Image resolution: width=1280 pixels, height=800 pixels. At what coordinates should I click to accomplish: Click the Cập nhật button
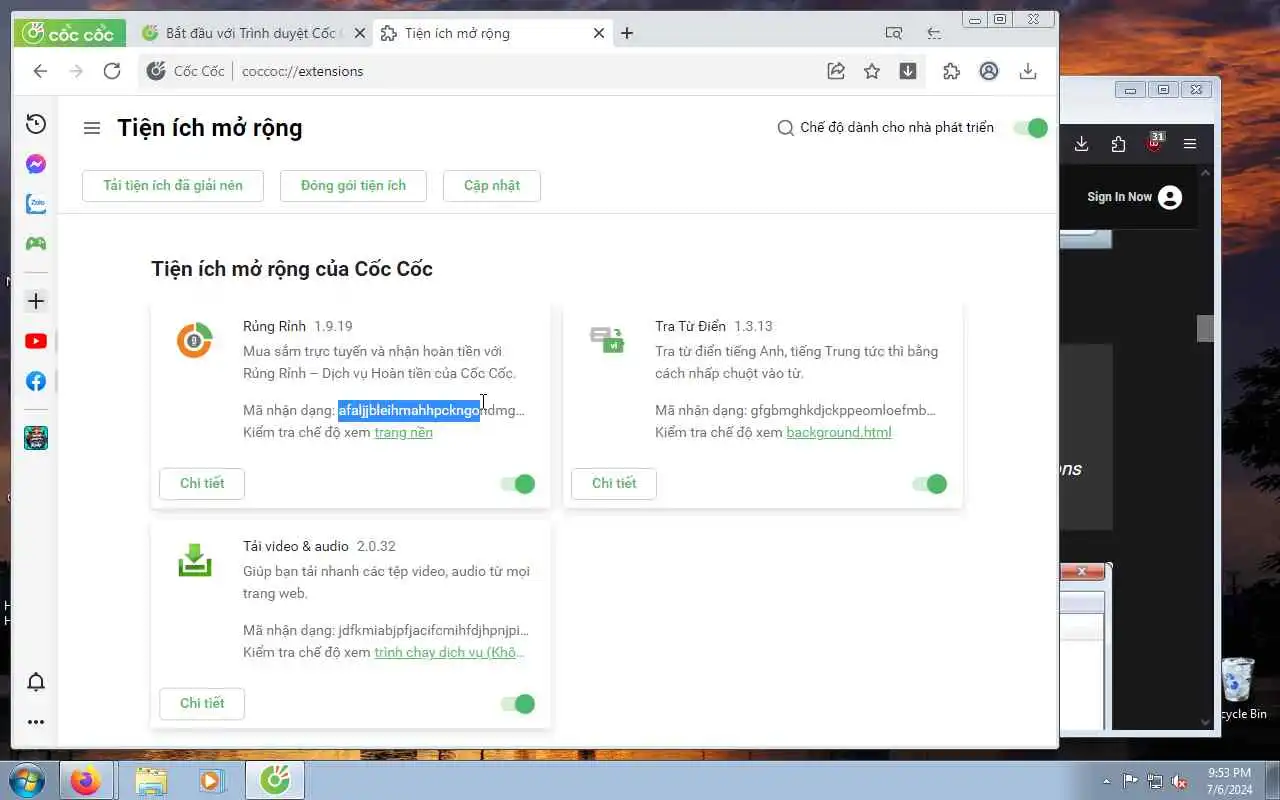tap(492, 185)
